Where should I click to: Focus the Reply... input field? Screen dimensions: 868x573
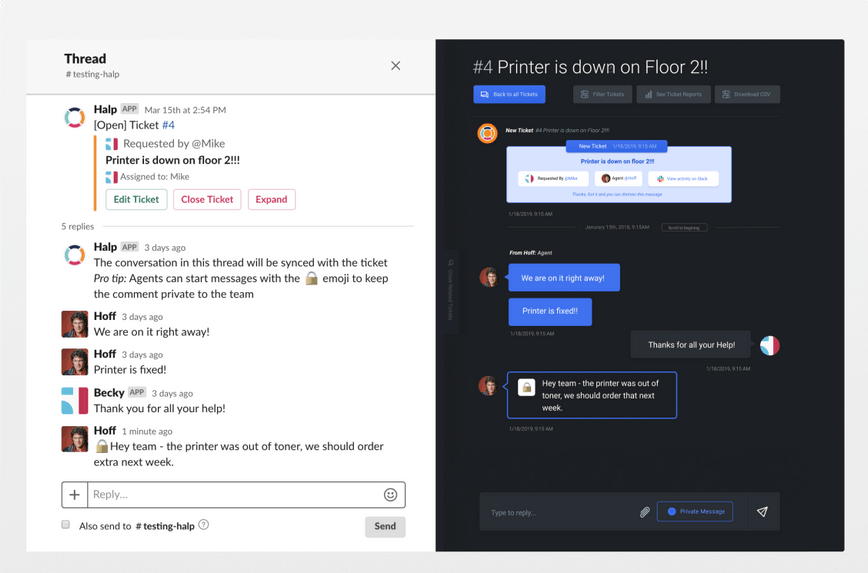pyautogui.click(x=233, y=494)
